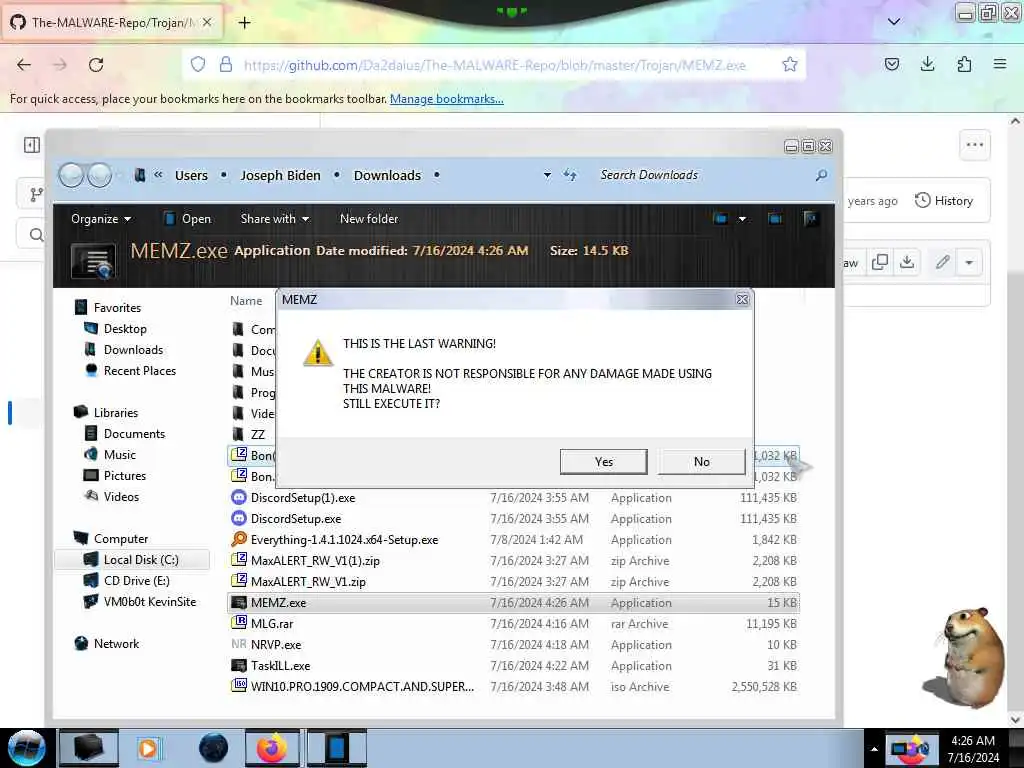Open the GitHub History link
The width and height of the screenshot is (1024, 768).
click(944, 200)
